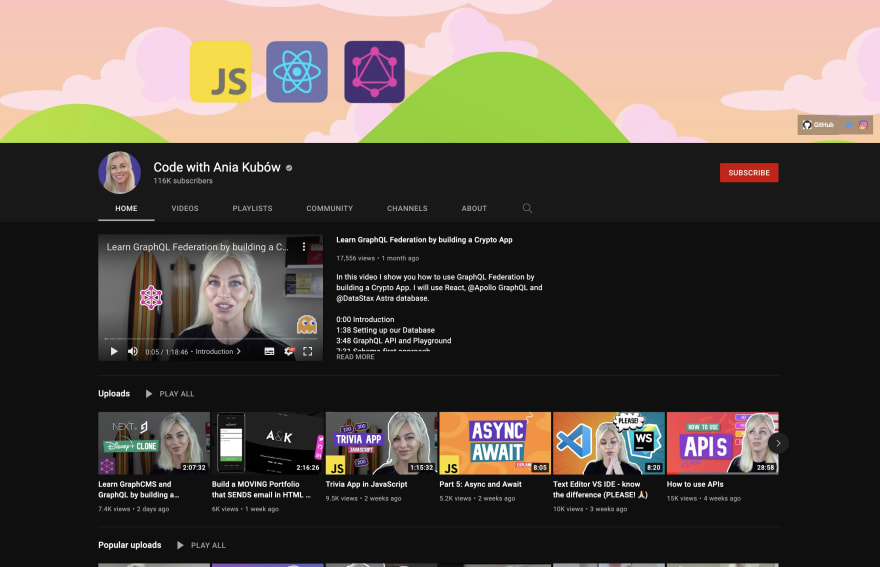Open the GitHub link in the banner
Screen dimensions: 880x567
tap(818, 125)
